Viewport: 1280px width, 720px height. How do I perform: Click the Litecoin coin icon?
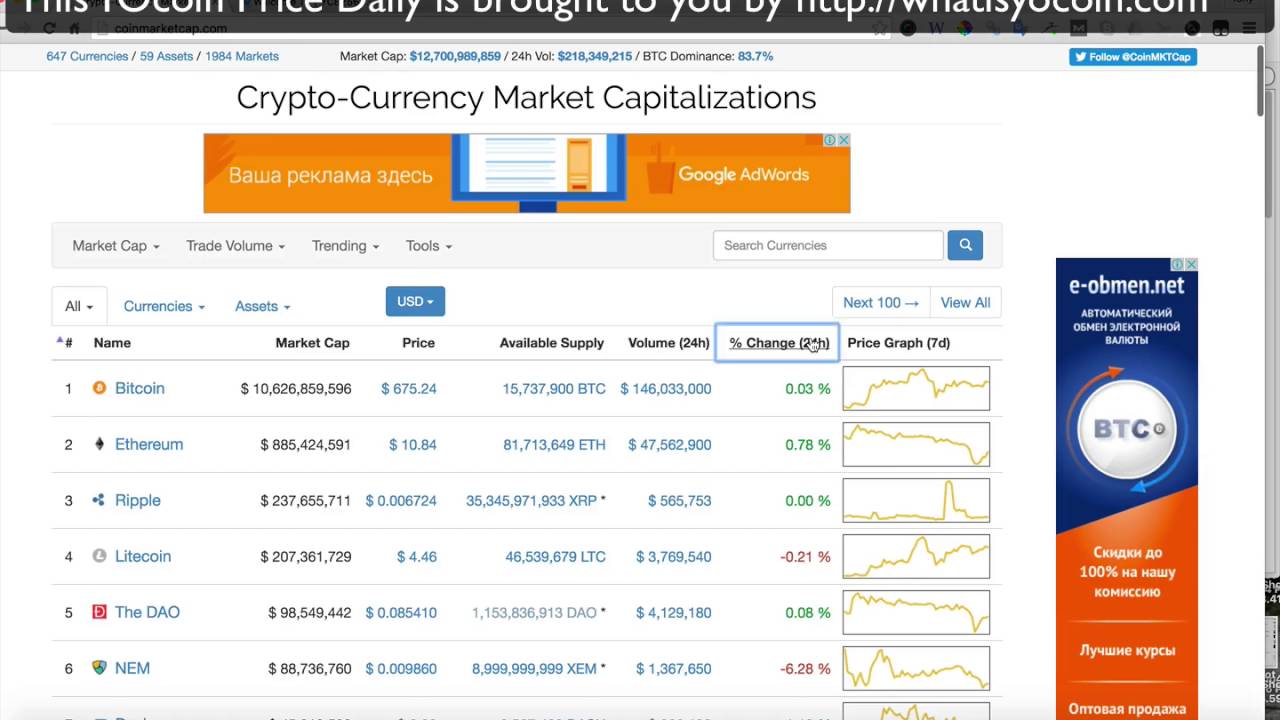click(x=99, y=556)
